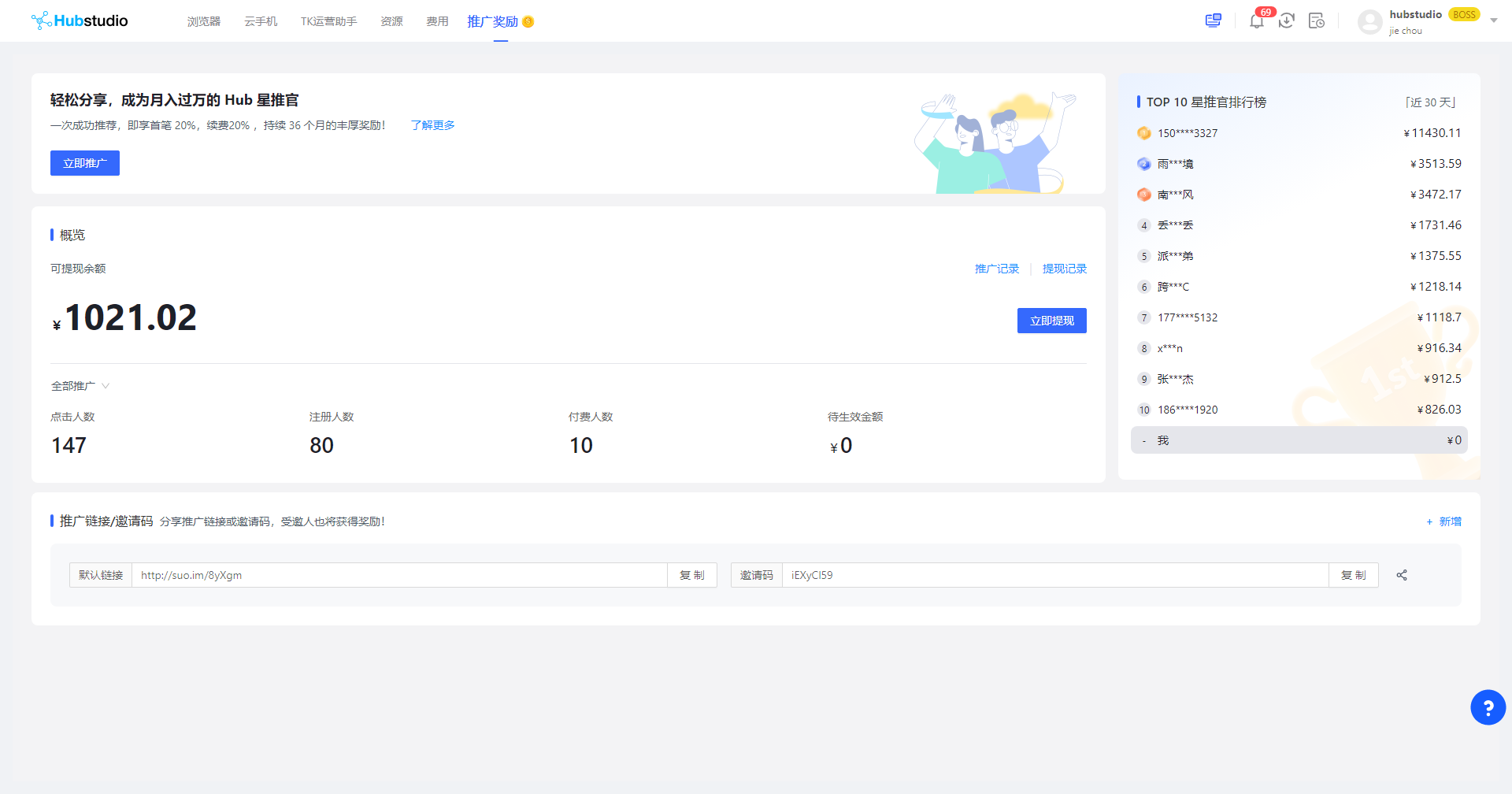Image resolution: width=1512 pixels, height=794 pixels.
Task: Select leaderboard row 派***弟
Action: click(x=1299, y=256)
